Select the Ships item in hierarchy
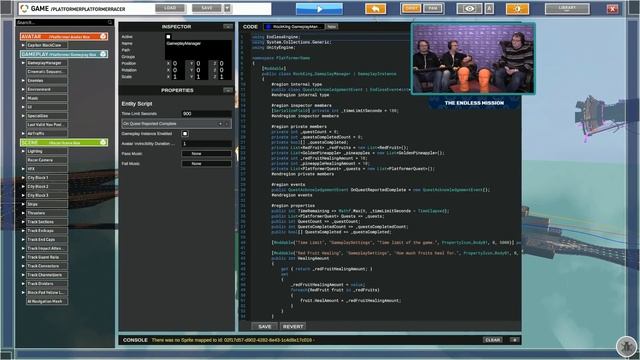640x360 pixels. pyautogui.click(x=47, y=204)
